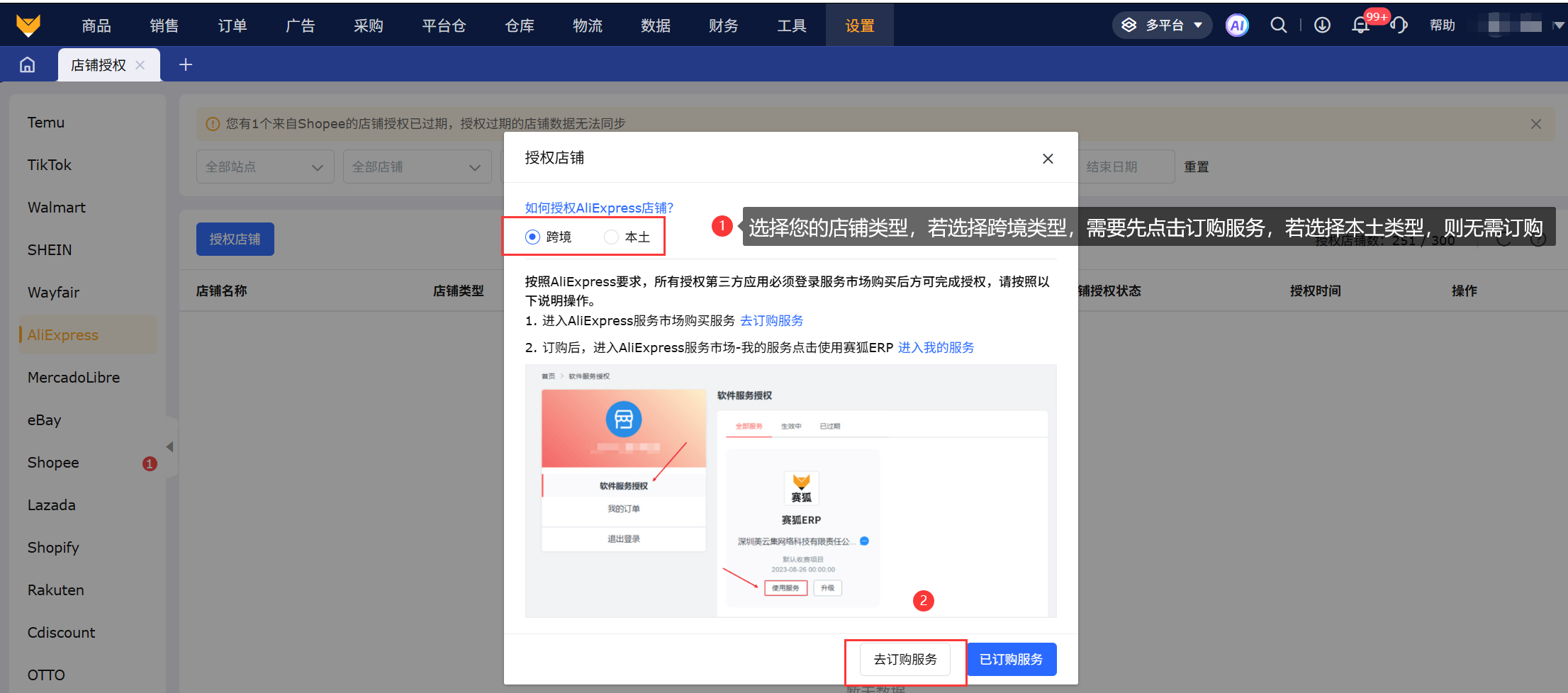The width and height of the screenshot is (1568, 693).
Task: Click the 店铺名称 column header
Action: (222, 291)
